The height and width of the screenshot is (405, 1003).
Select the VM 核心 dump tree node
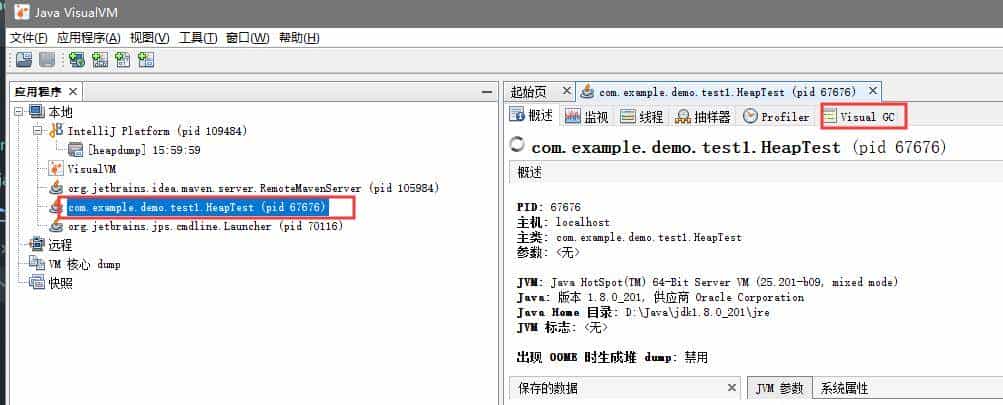[x=84, y=264]
